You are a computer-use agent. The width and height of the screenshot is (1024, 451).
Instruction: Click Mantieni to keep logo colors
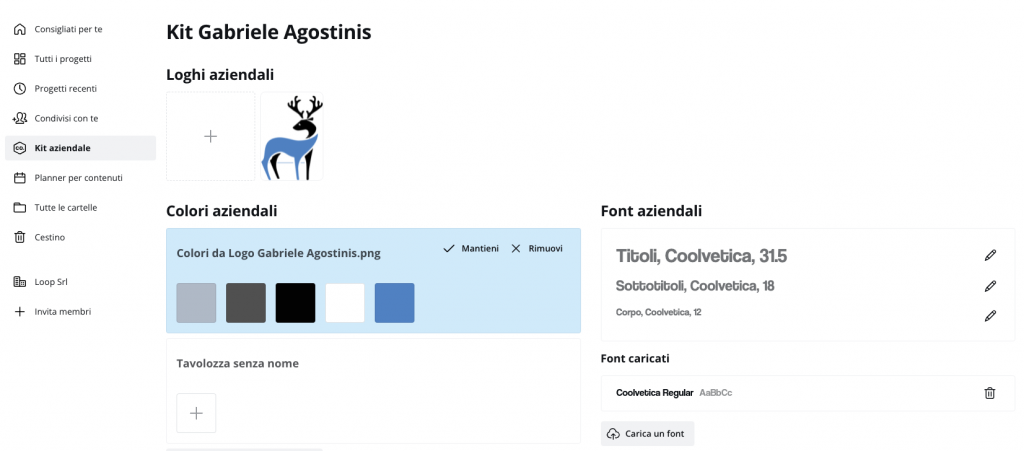click(471, 248)
